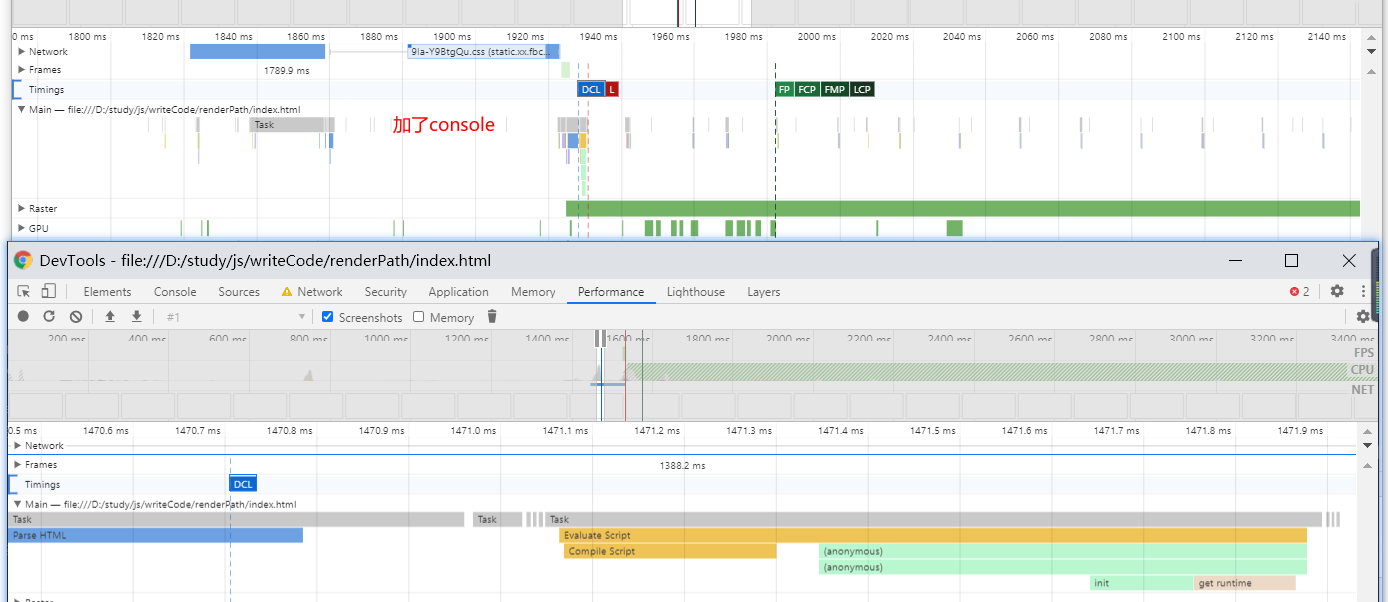Go to the Security tab
This screenshot has width=1388, height=602.
(x=386, y=292)
